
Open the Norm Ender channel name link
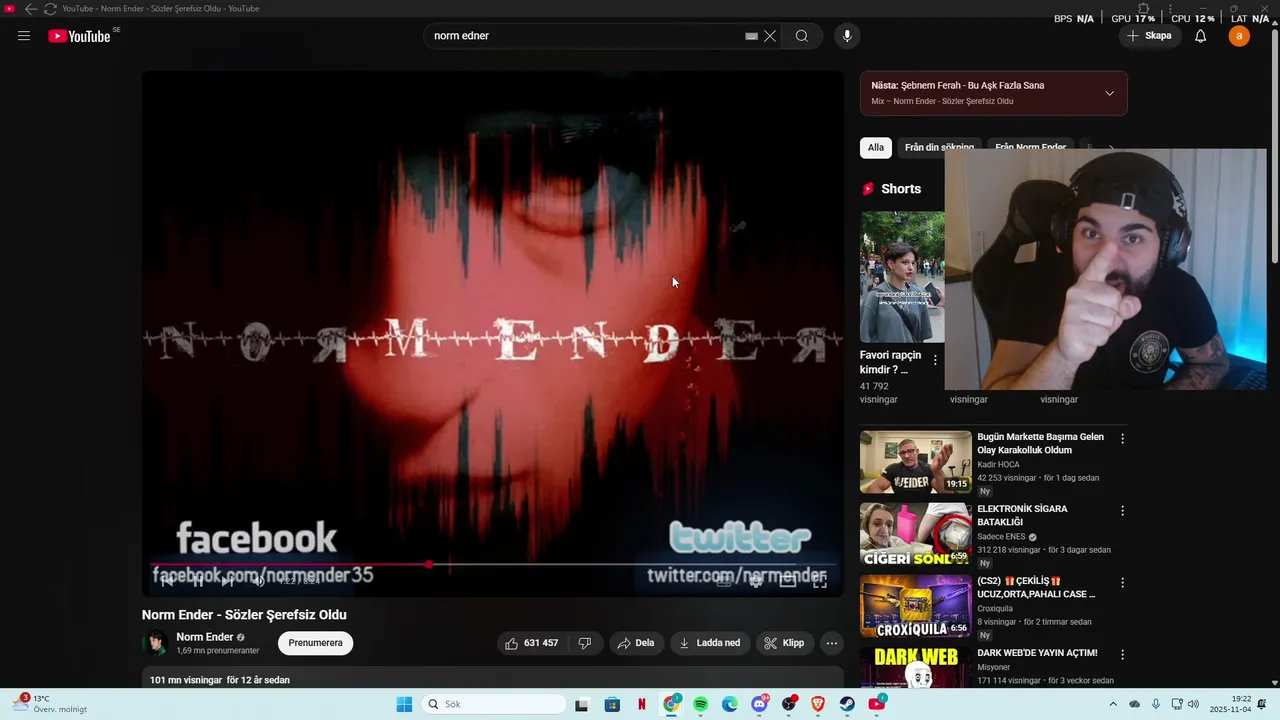coord(205,637)
